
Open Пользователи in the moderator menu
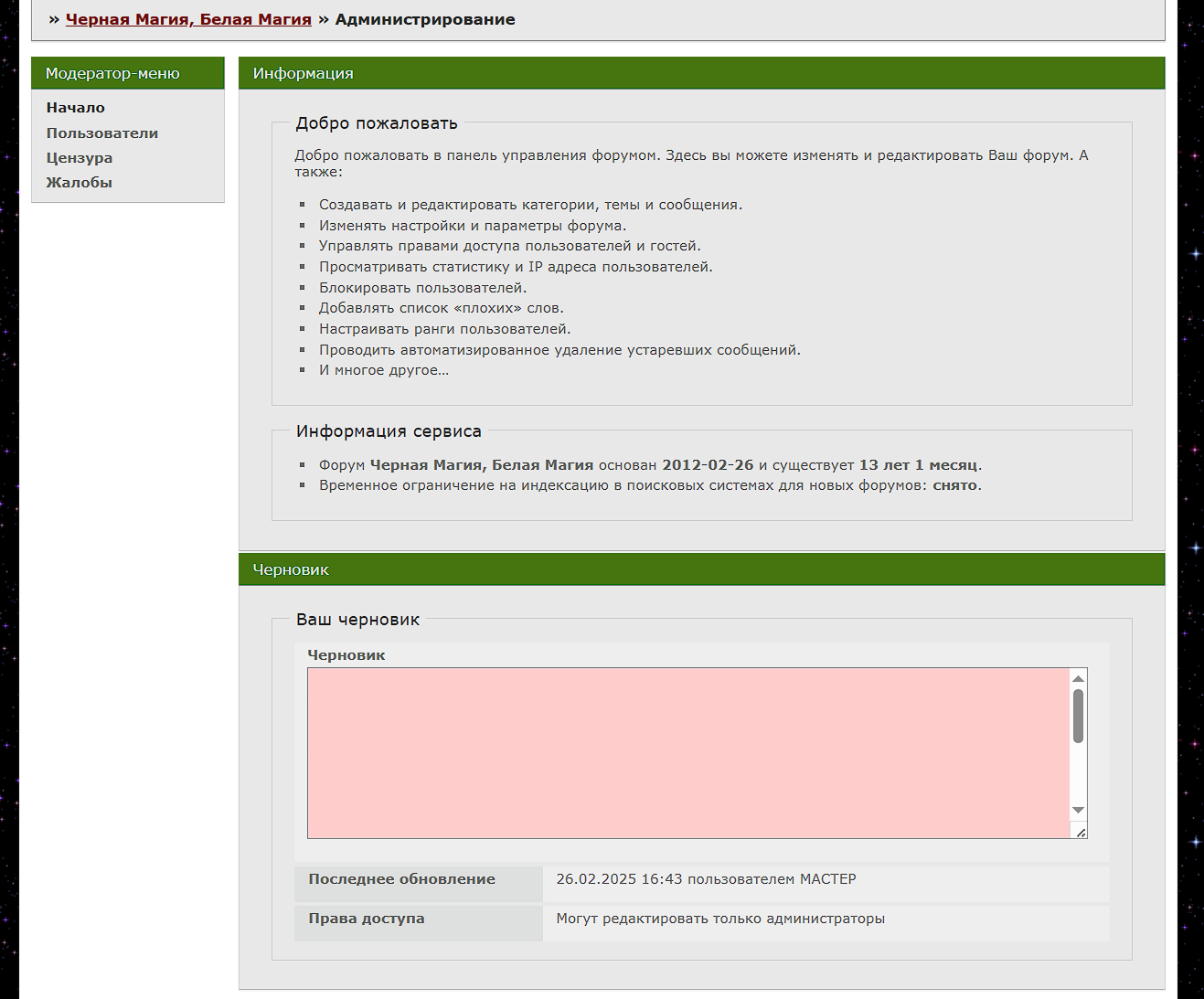[102, 133]
